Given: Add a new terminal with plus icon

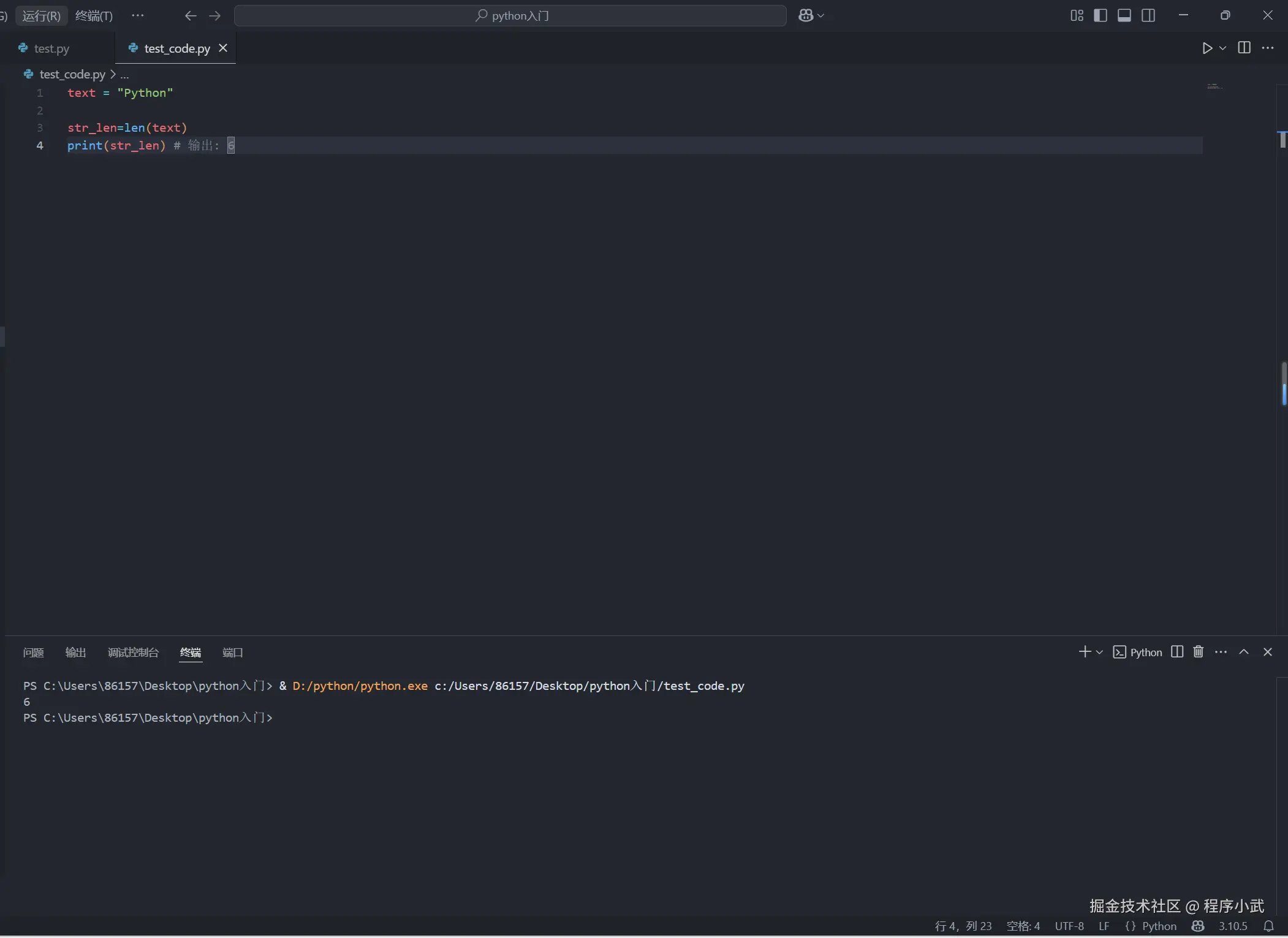Looking at the screenshot, I should [x=1084, y=652].
